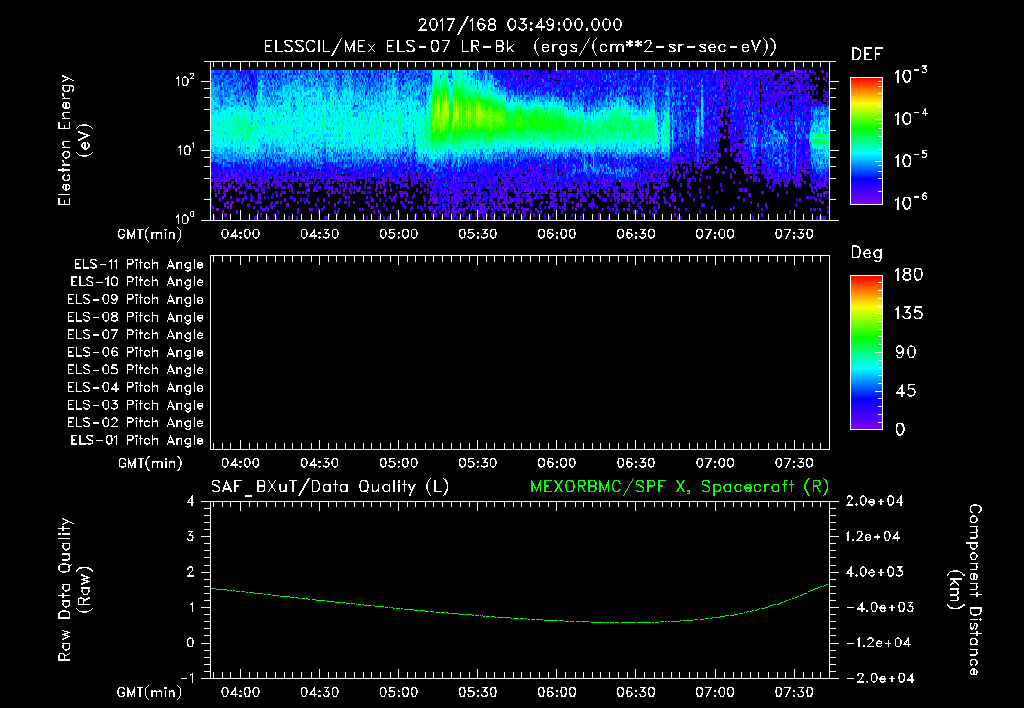
Task: Select the ELS-07 Pitch Angle row label
Action: pos(135,334)
